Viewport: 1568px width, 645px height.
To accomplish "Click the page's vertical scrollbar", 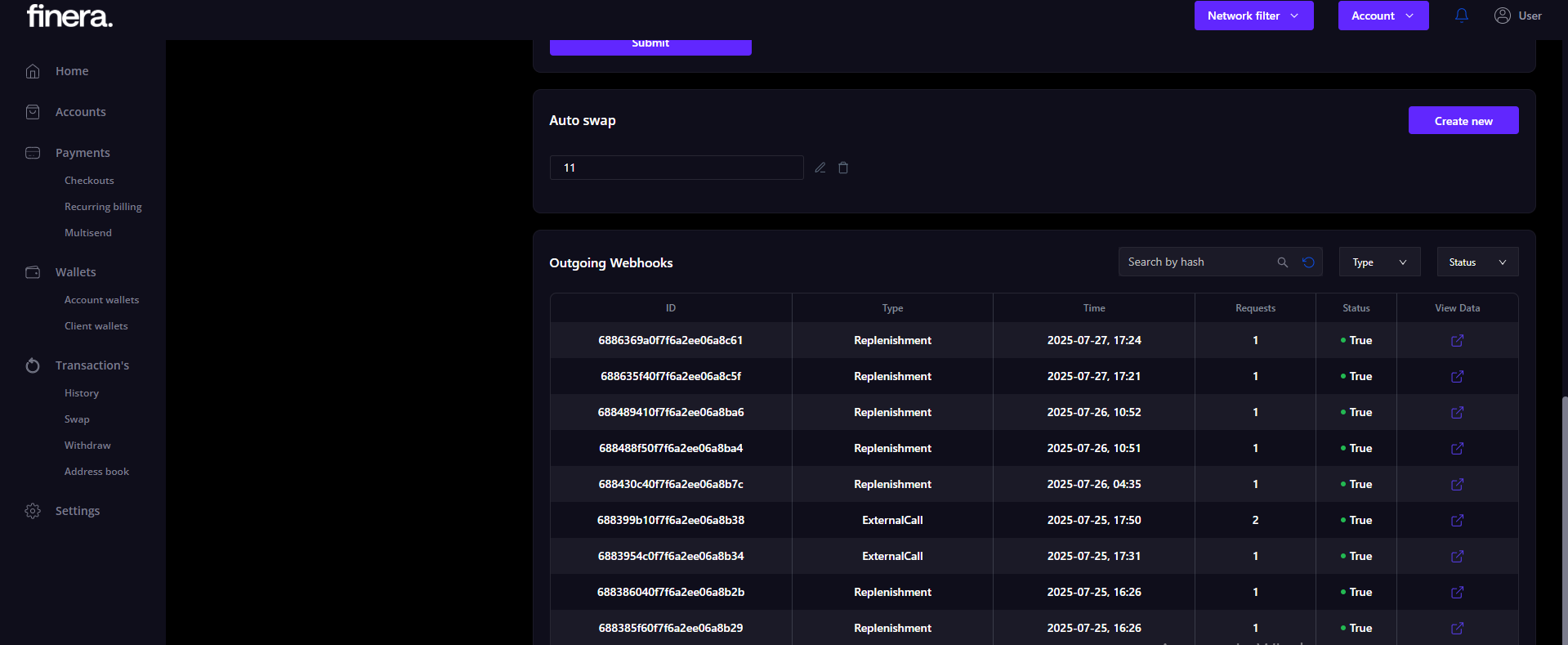I will pos(1564,515).
